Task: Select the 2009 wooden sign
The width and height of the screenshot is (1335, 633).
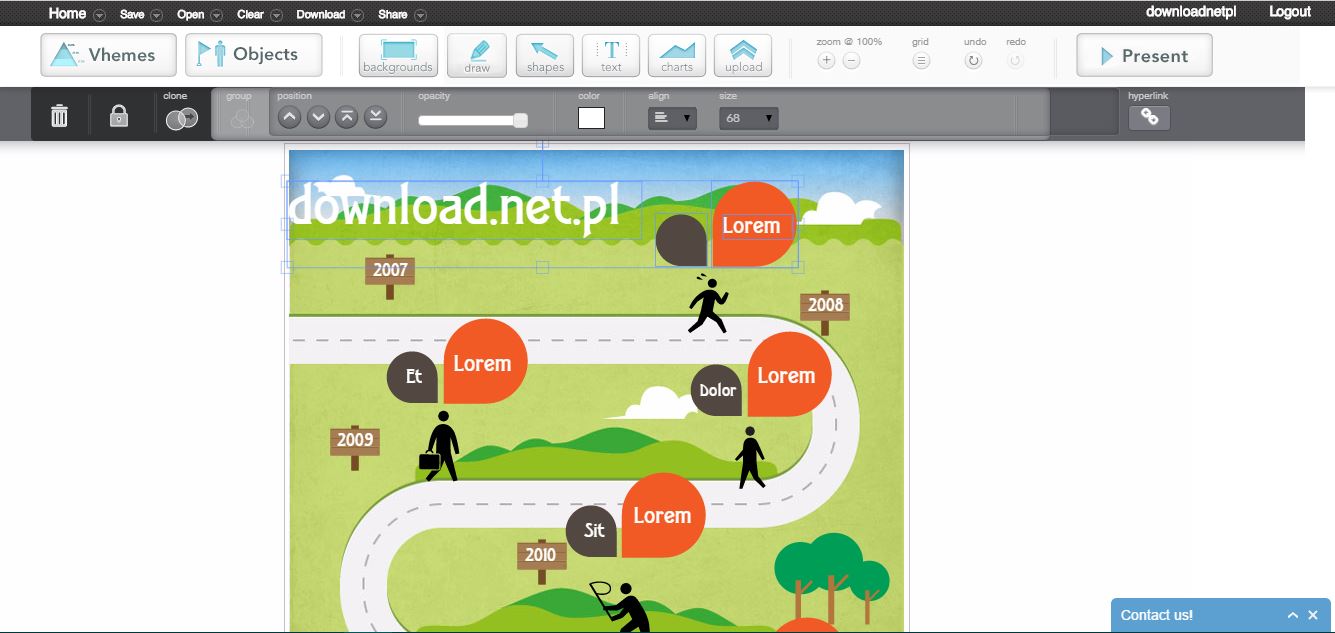Action: (x=355, y=446)
